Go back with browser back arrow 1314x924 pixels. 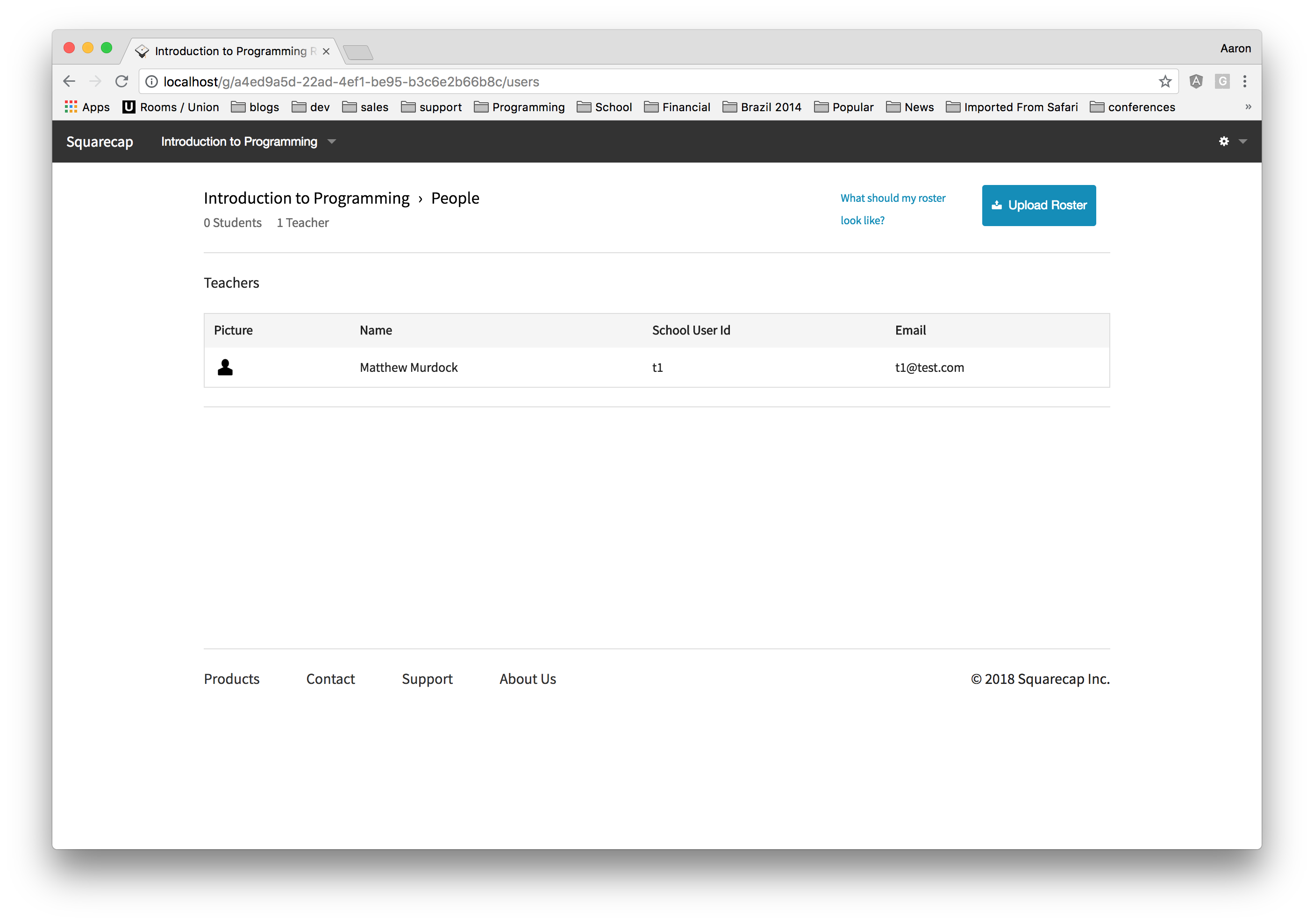(x=69, y=82)
